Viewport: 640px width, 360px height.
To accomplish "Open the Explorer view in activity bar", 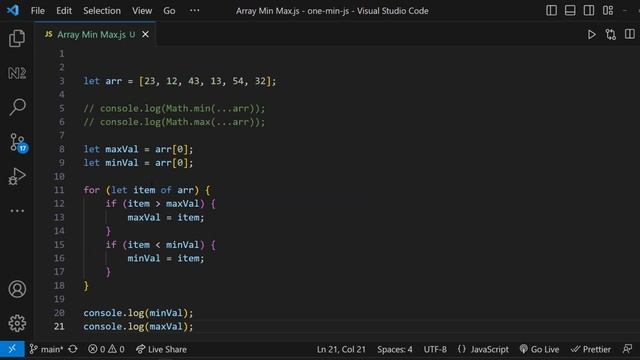I will point(17,38).
